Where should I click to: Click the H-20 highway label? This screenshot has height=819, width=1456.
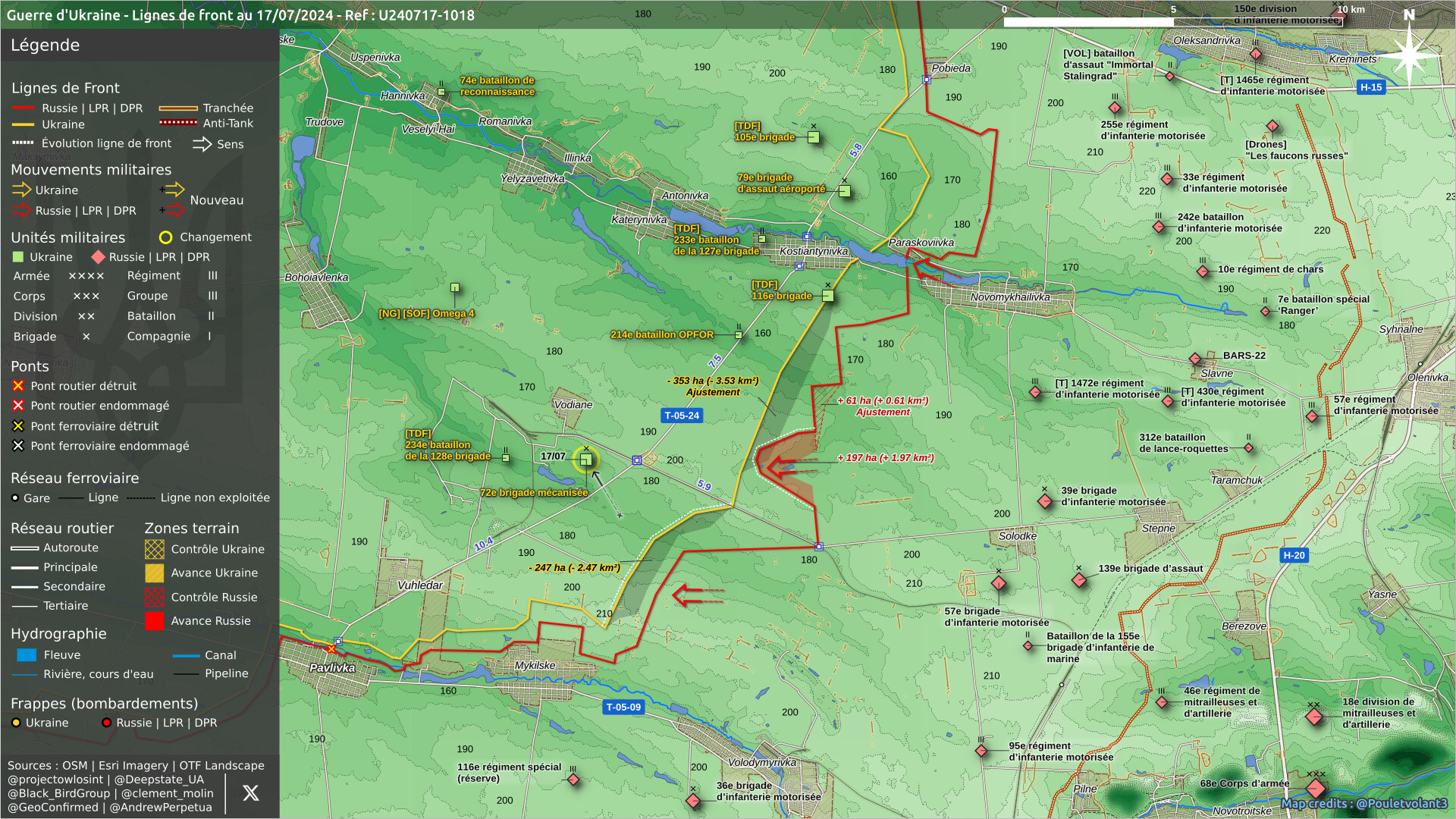tap(1294, 555)
